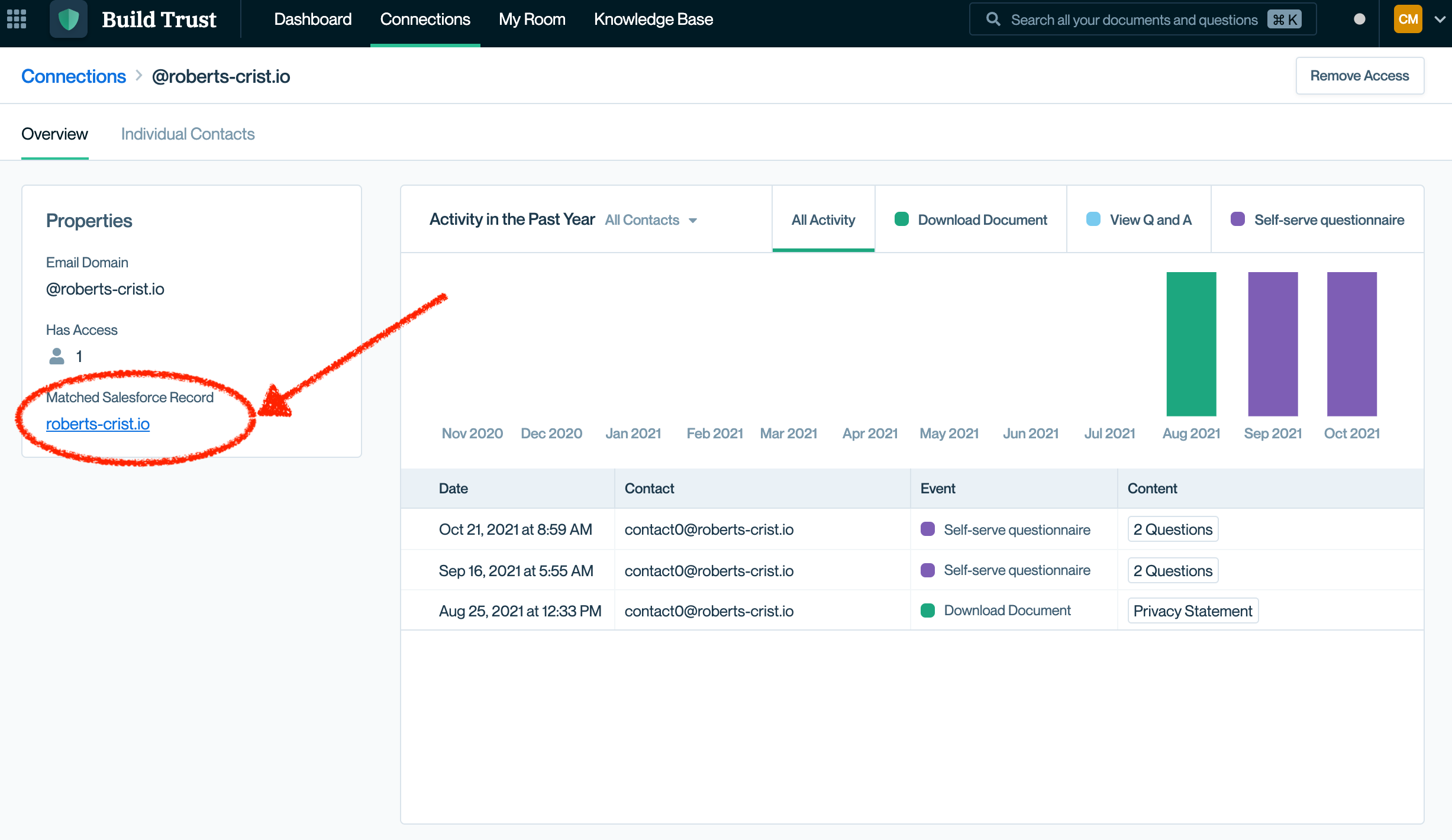This screenshot has width=1452, height=840.
Task: Click the white status dot icon
Action: 1359,19
